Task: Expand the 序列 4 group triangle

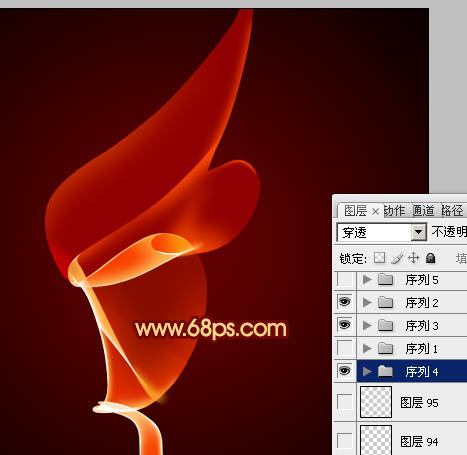Action: (367, 371)
